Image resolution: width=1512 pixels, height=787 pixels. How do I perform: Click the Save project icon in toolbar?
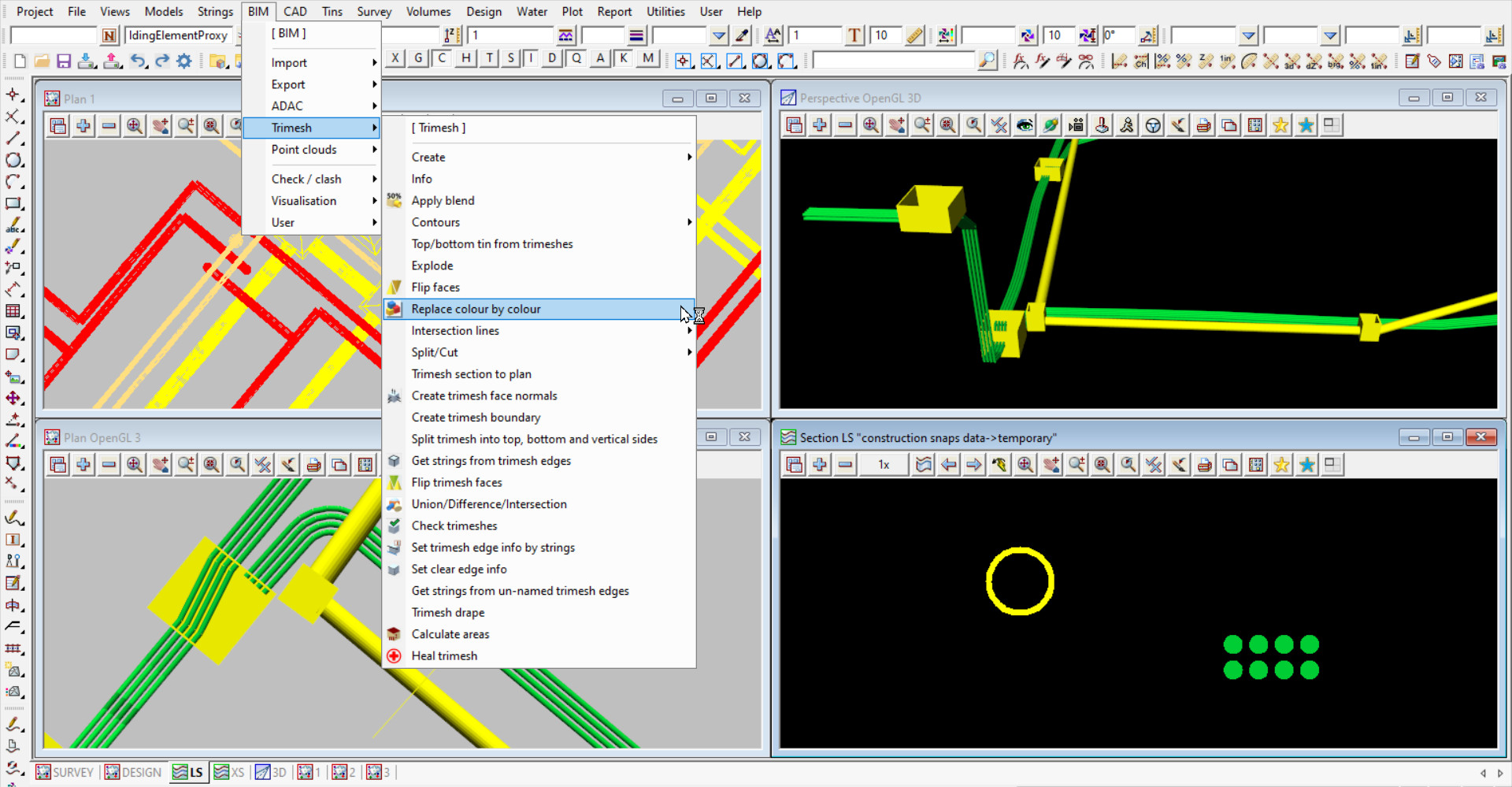pyautogui.click(x=64, y=61)
